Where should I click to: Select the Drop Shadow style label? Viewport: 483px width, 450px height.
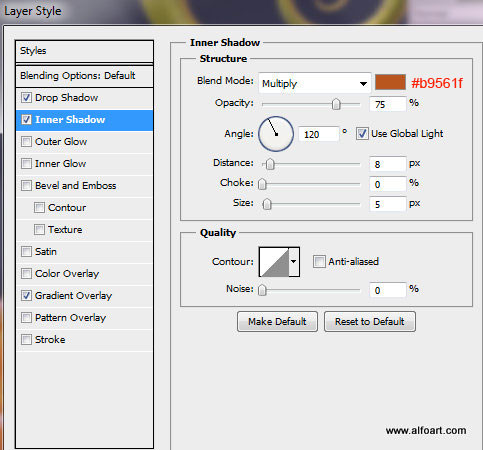(66, 98)
